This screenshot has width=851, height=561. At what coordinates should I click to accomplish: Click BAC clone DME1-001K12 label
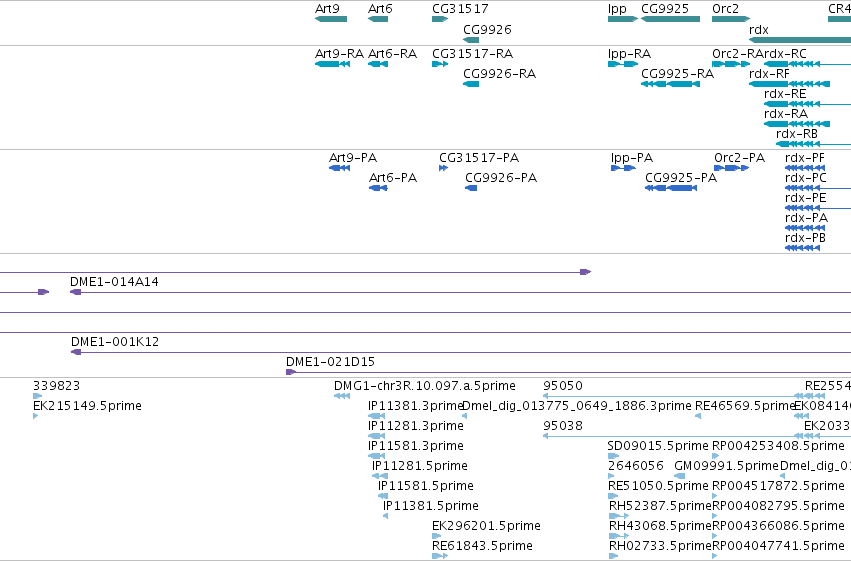[115, 342]
